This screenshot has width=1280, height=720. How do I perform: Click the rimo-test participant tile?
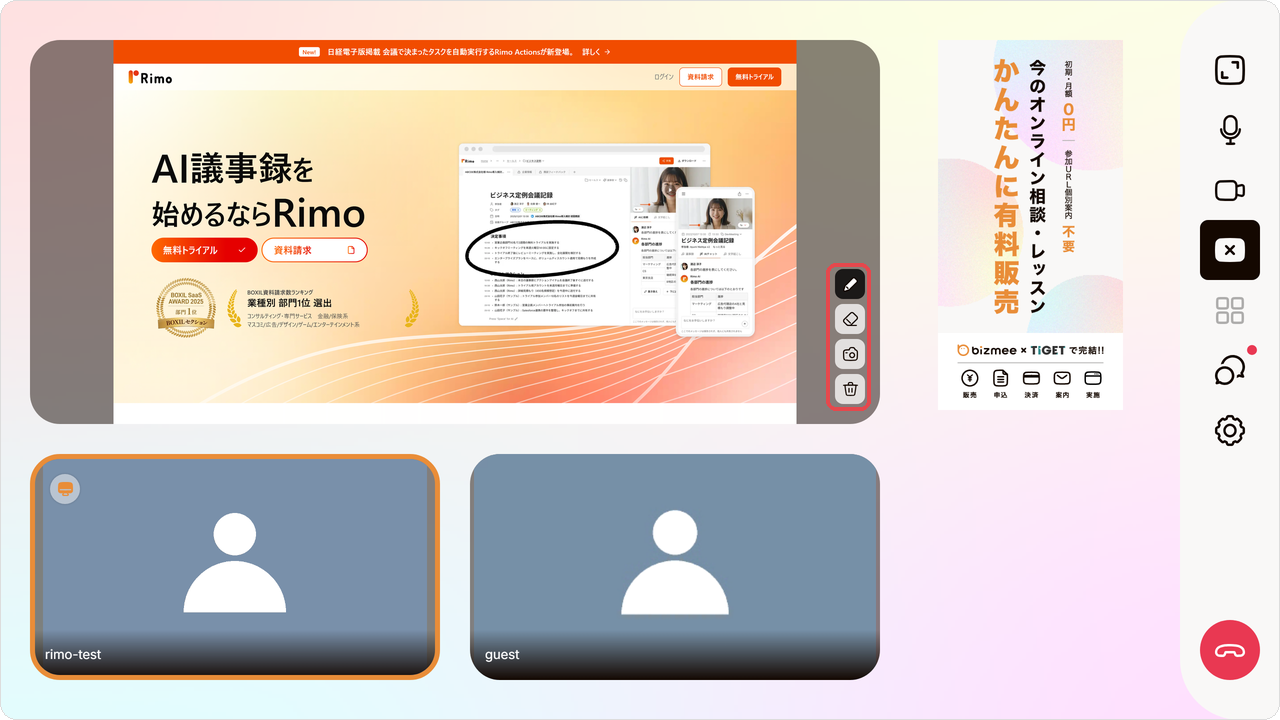[x=235, y=567]
